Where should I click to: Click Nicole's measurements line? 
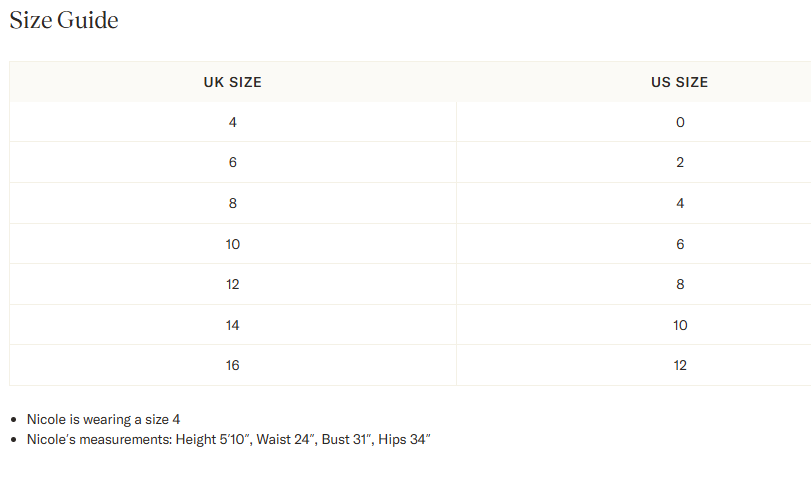[x=229, y=439]
